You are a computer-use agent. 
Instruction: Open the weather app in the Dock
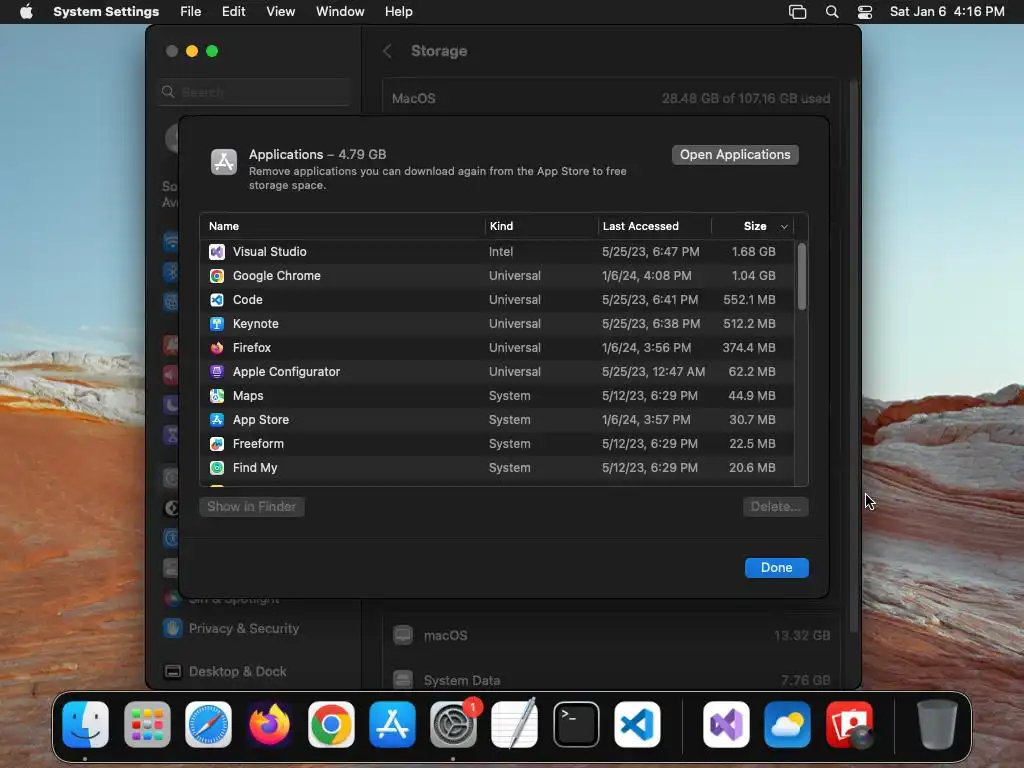788,724
